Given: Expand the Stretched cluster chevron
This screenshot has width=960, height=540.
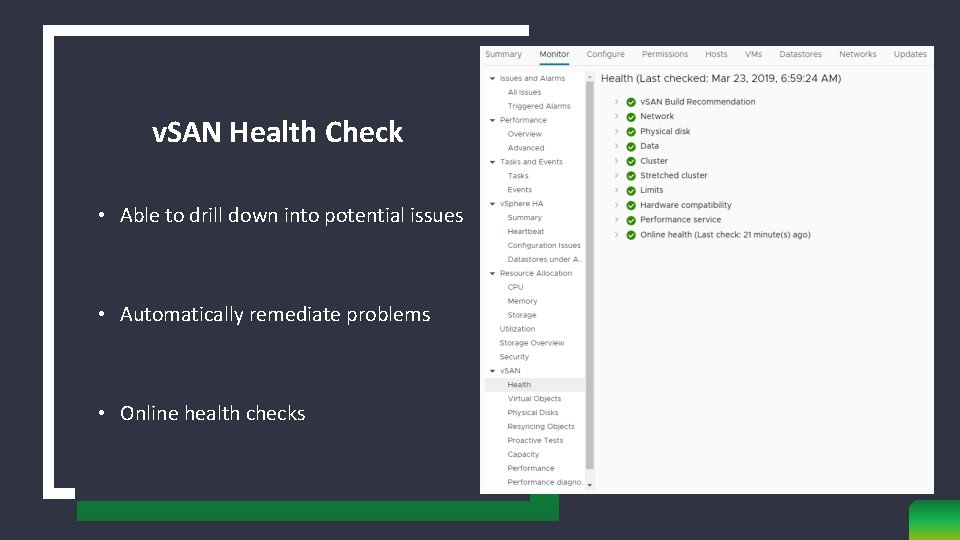Looking at the screenshot, I should (617, 175).
